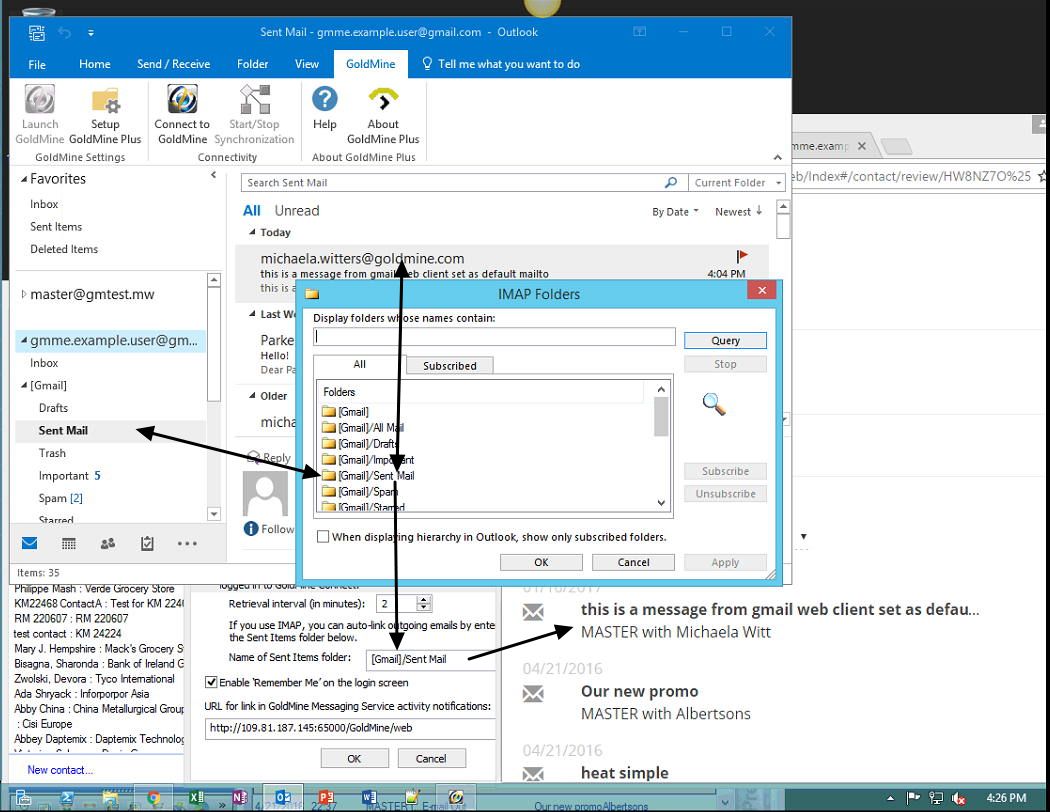Open Outlook from the taskbar

[283, 798]
